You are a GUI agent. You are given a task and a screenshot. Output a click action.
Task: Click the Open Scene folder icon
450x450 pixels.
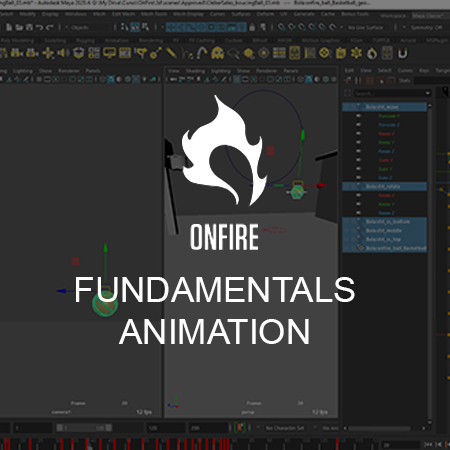(x=19, y=27)
